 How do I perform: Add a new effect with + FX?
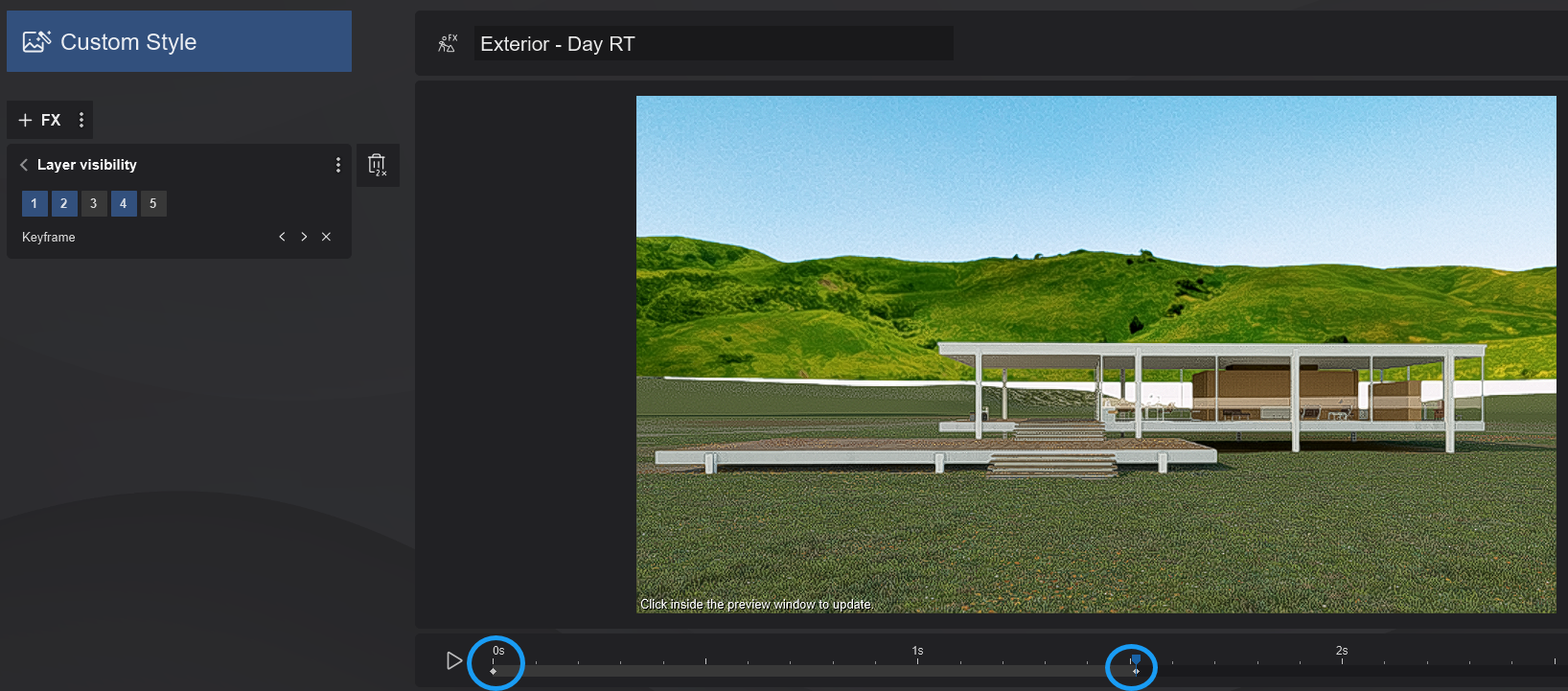[39, 120]
